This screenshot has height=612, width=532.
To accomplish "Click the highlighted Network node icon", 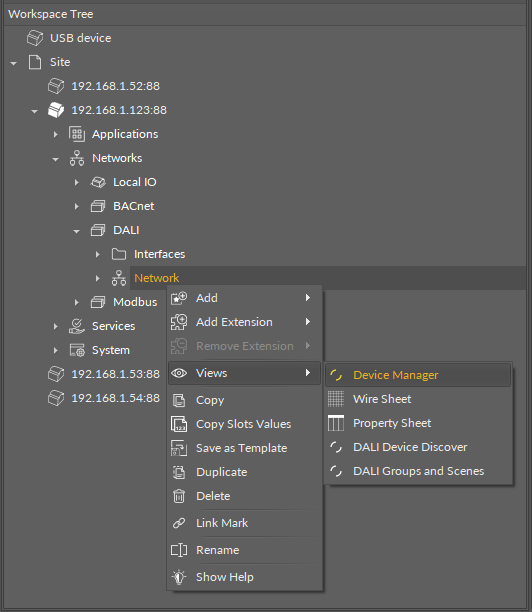I will coord(119,278).
